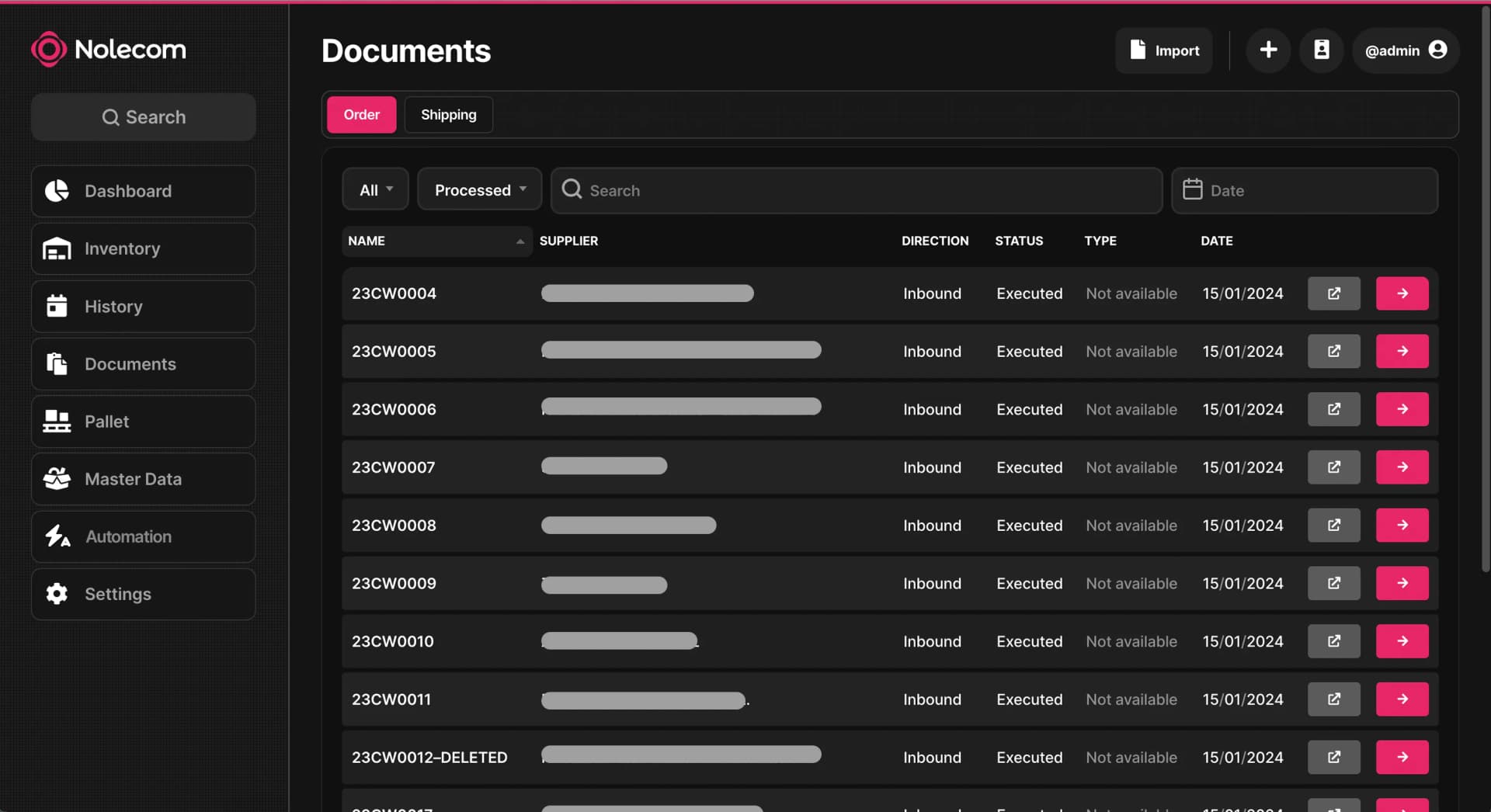Switch to the Shipping tab
1491x812 pixels.
pos(448,115)
